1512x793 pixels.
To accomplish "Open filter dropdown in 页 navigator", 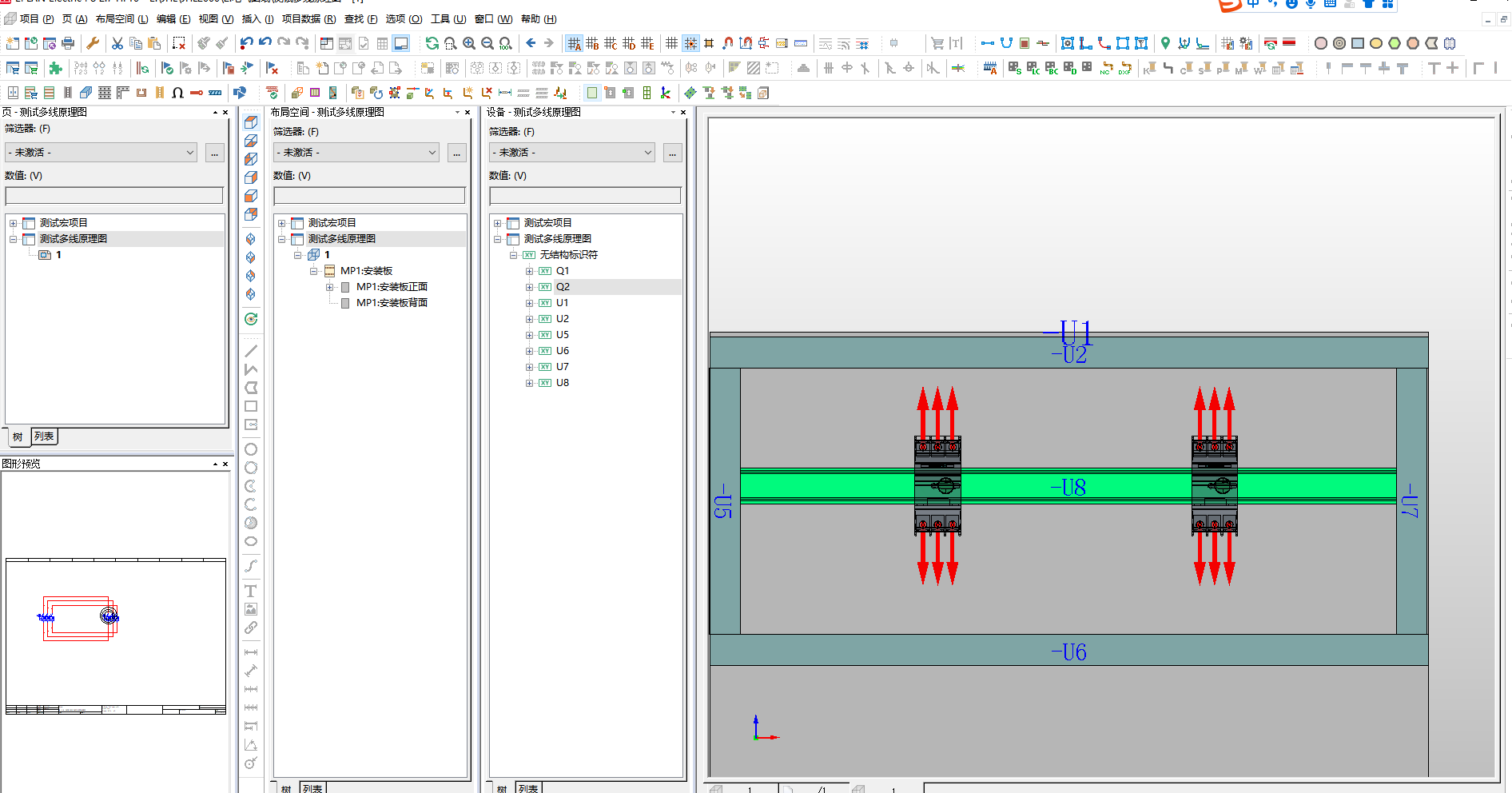I will point(190,152).
